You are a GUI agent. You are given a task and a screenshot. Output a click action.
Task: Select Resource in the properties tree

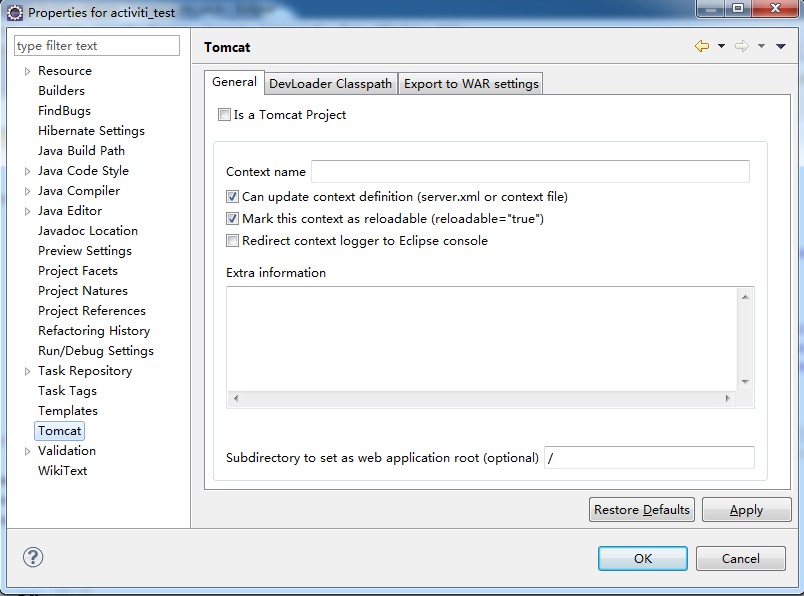click(x=65, y=71)
